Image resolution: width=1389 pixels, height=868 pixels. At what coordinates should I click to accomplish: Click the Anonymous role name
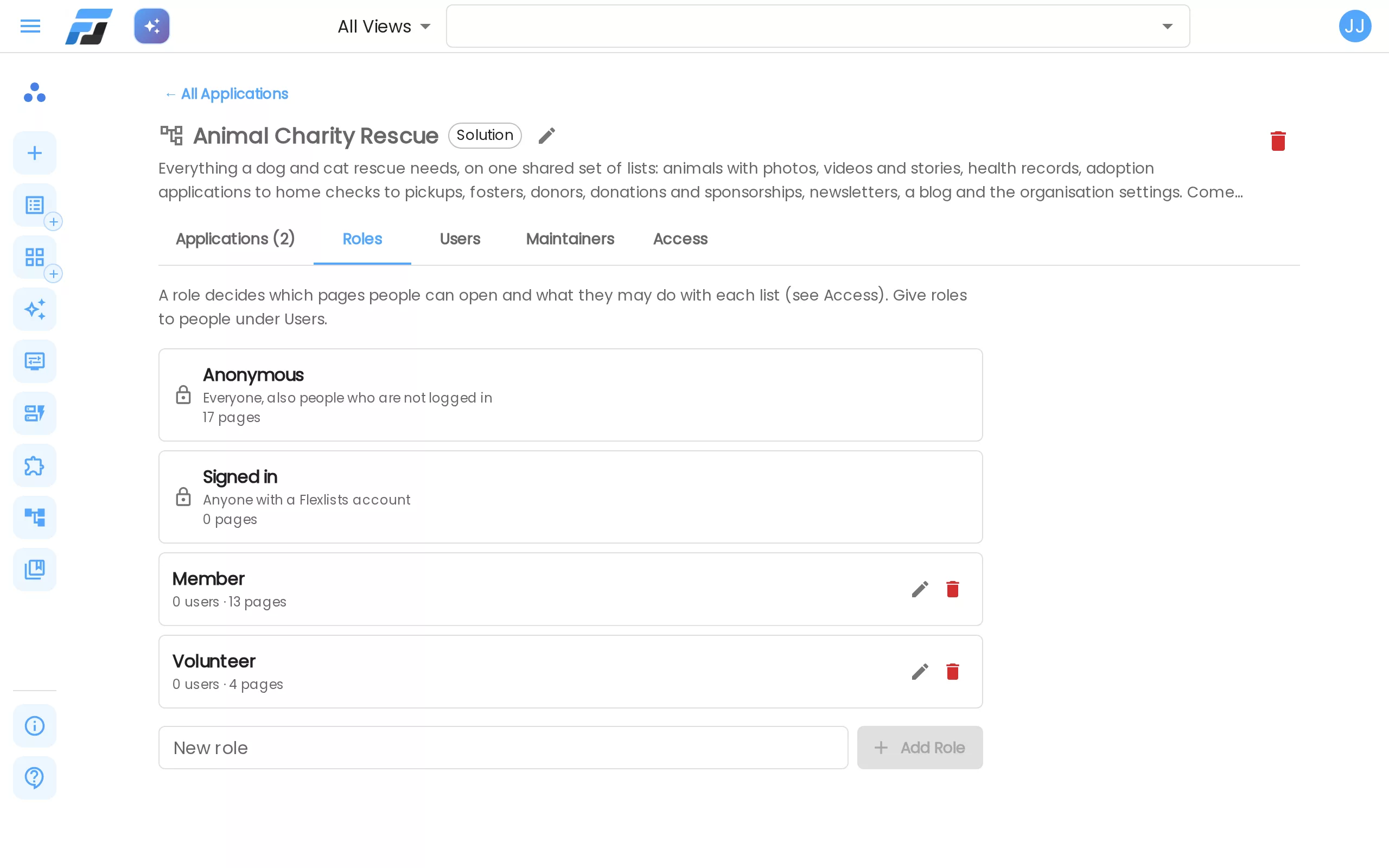253,375
